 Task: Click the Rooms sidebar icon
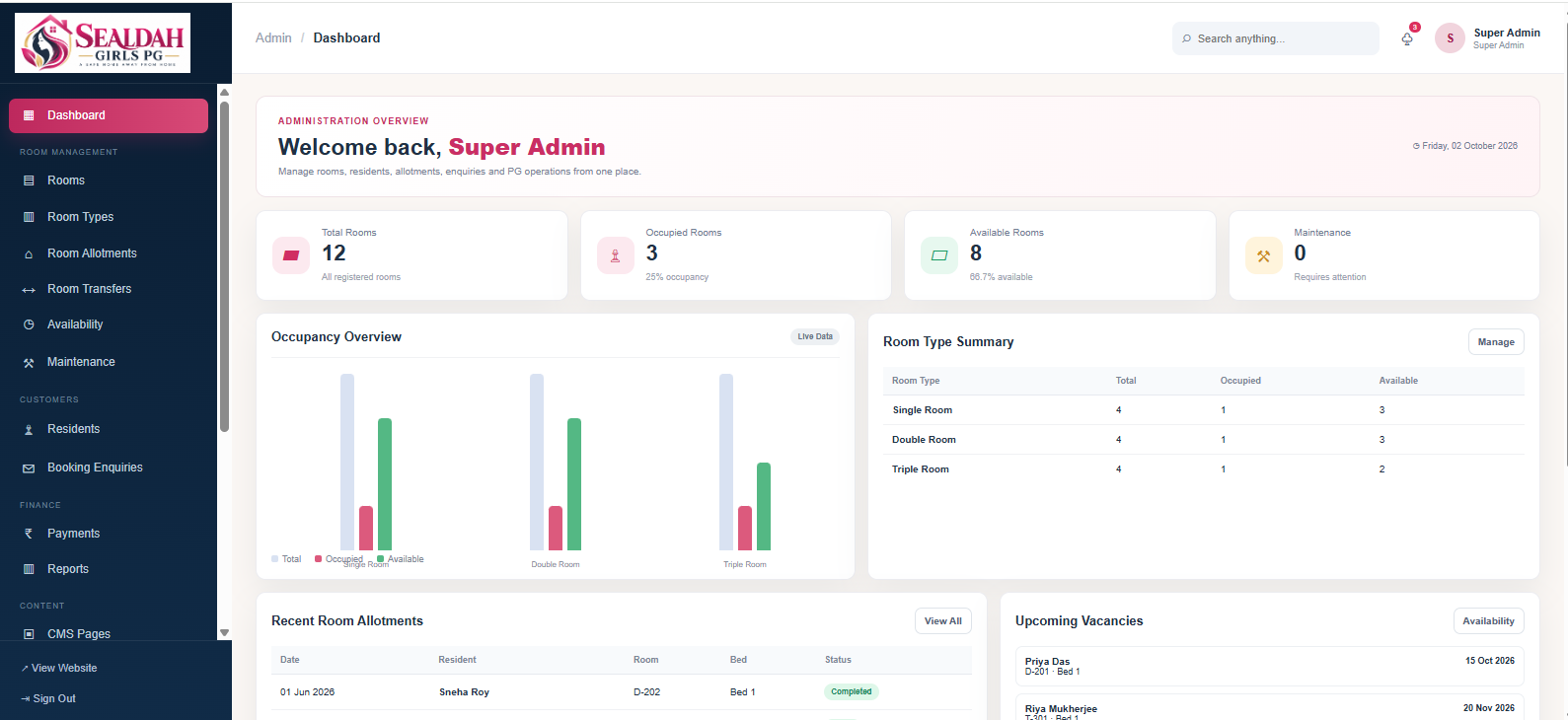click(x=29, y=180)
